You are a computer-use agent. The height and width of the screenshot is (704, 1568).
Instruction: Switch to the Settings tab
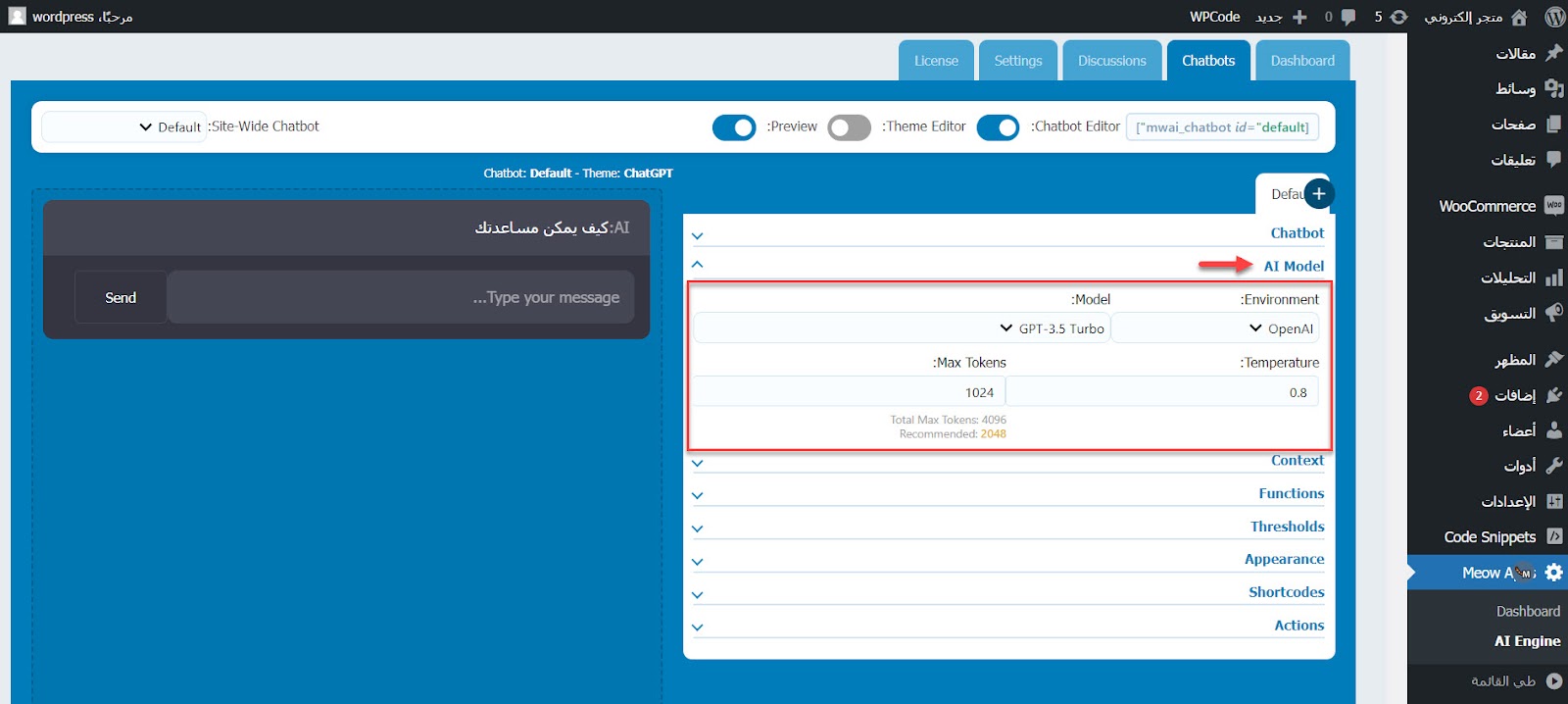tap(1018, 61)
